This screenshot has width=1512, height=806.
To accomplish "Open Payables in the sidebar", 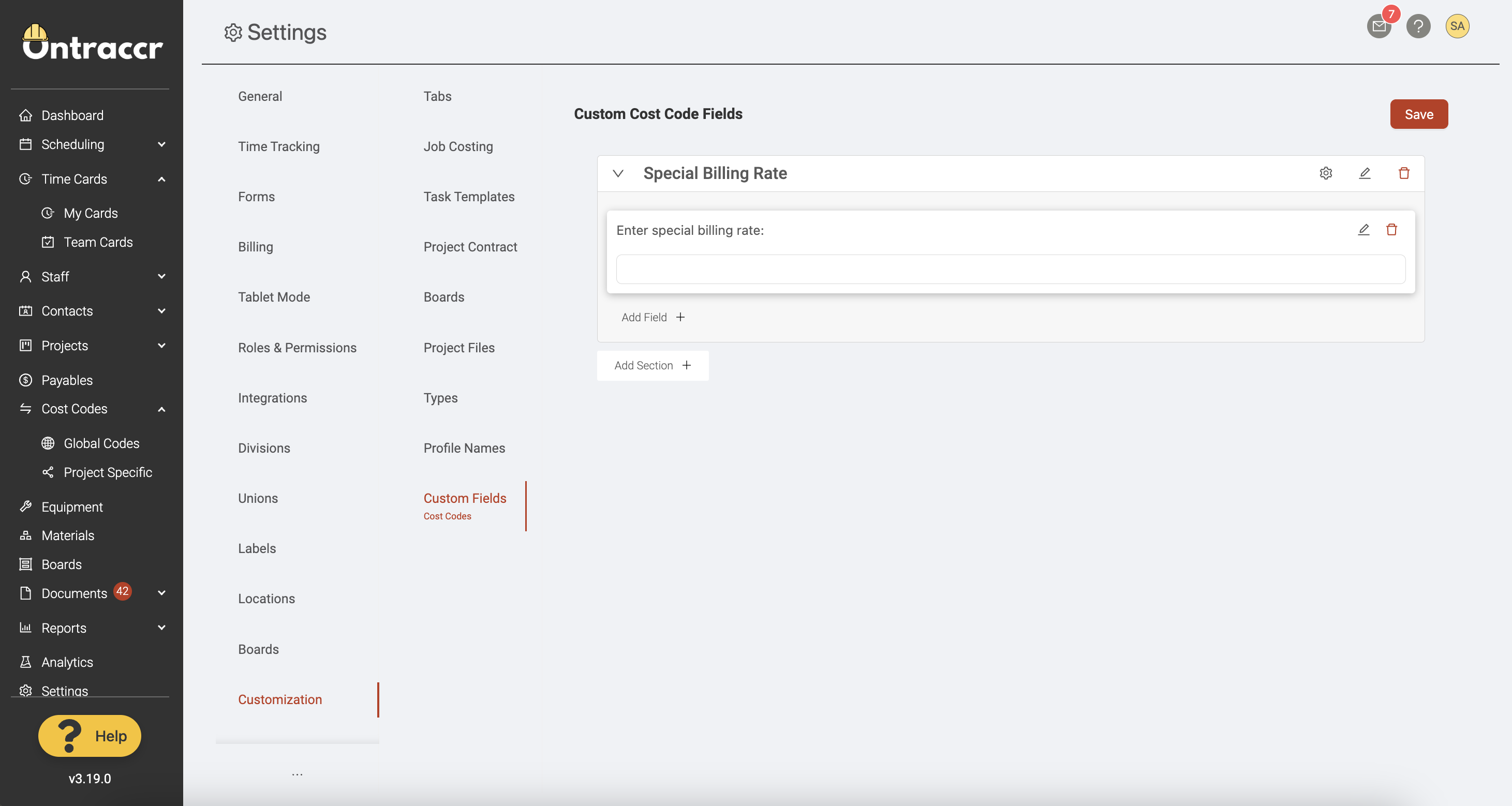I will coord(67,380).
